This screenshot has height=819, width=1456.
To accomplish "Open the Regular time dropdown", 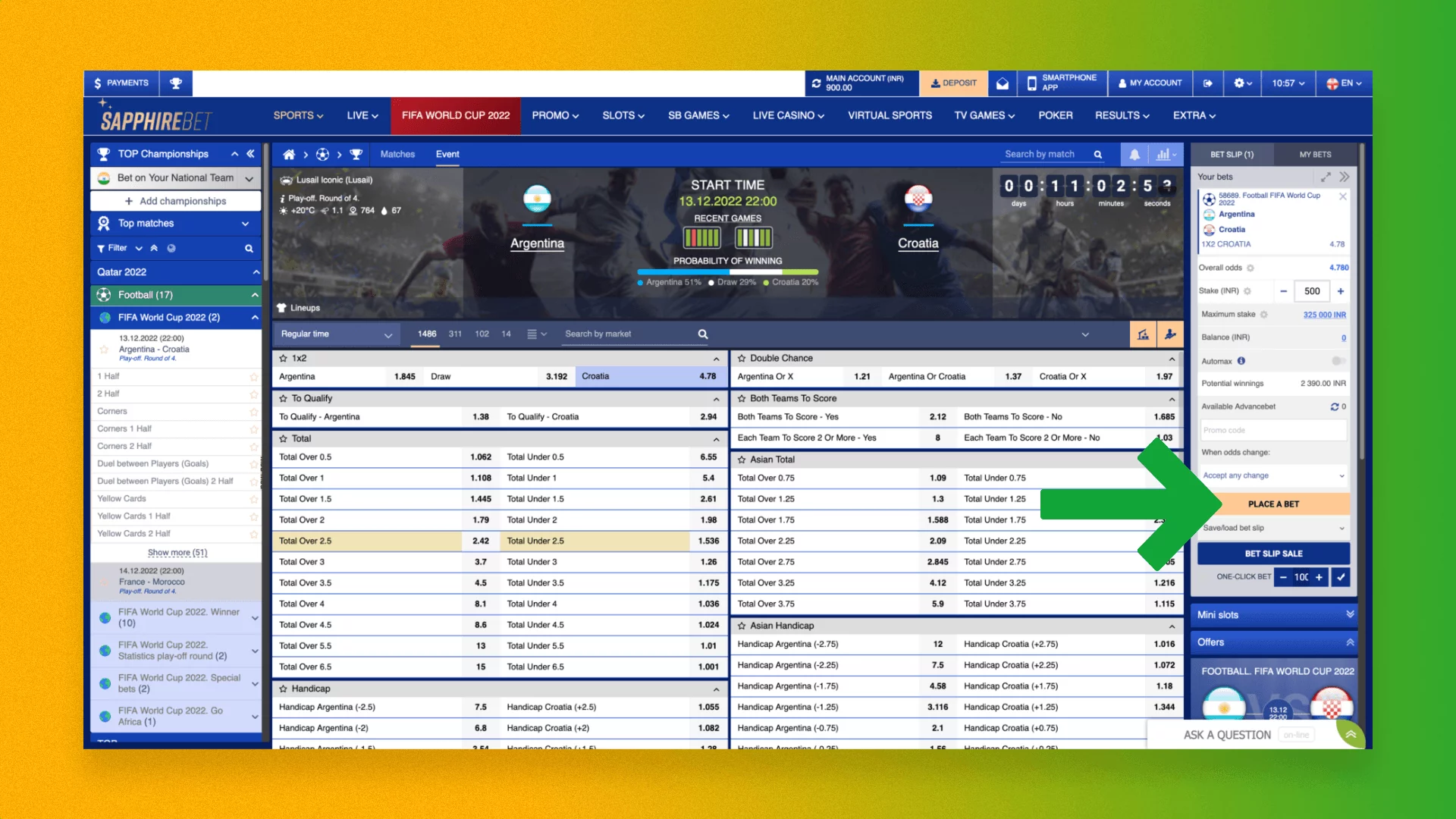I will click(337, 334).
